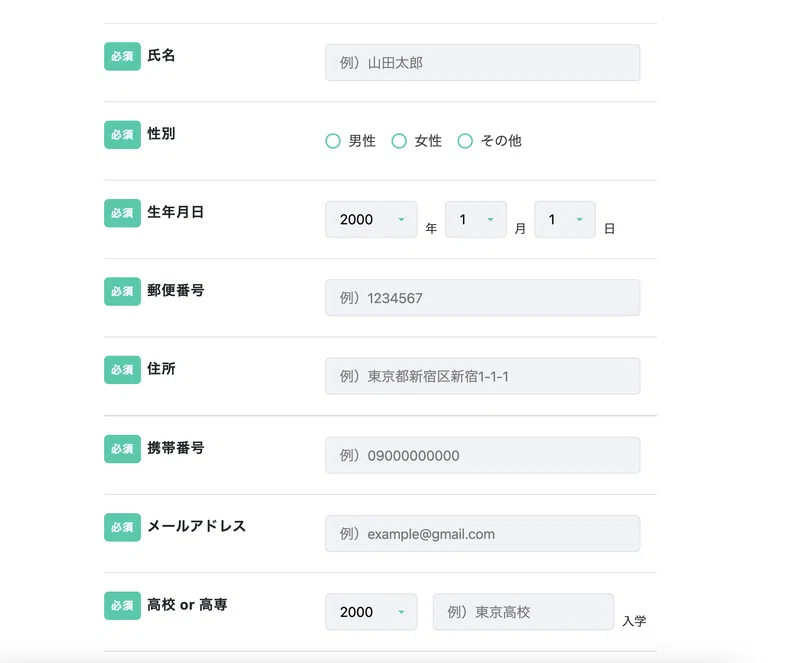This screenshot has width=800, height=663.
Task: Click the 住所 address input field
Action: [x=482, y=376]
